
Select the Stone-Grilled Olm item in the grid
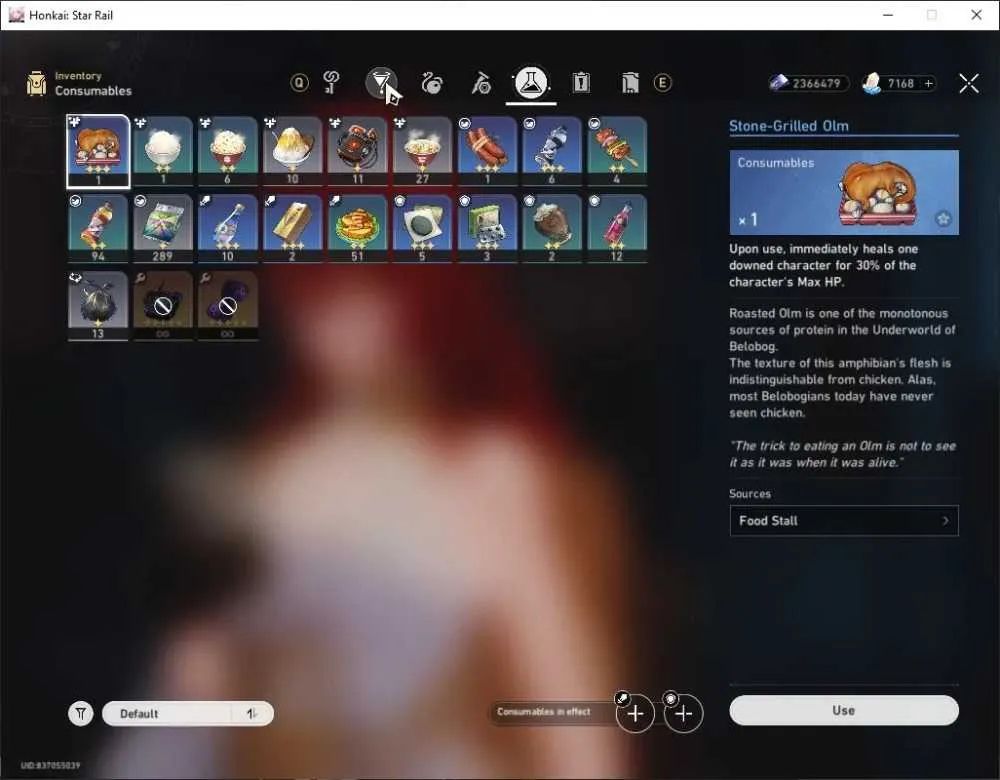click(x=98, y=152)
